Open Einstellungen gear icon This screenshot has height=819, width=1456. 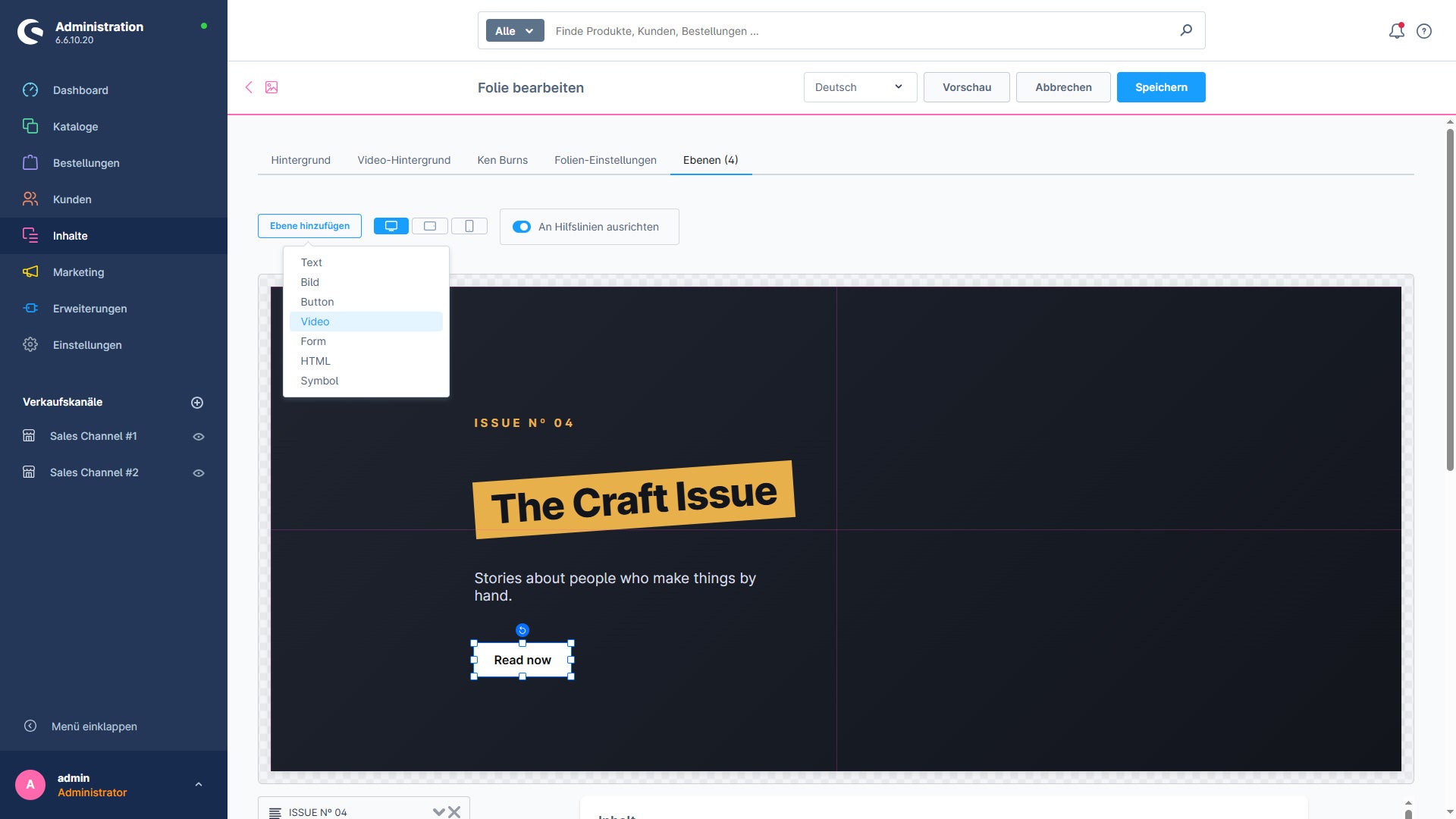(30, 345)
